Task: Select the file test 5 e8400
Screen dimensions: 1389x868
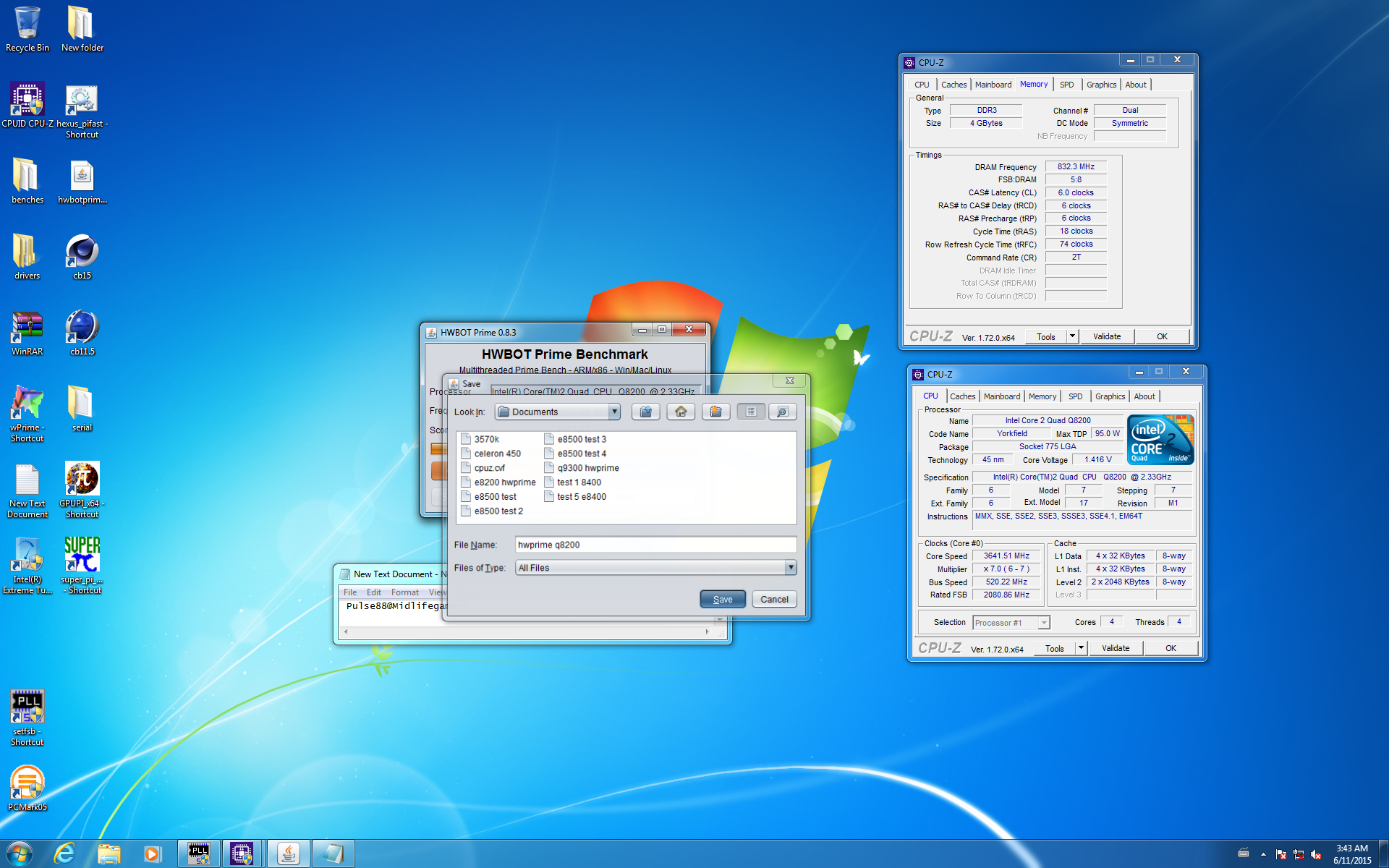Action: pos(575,497)
